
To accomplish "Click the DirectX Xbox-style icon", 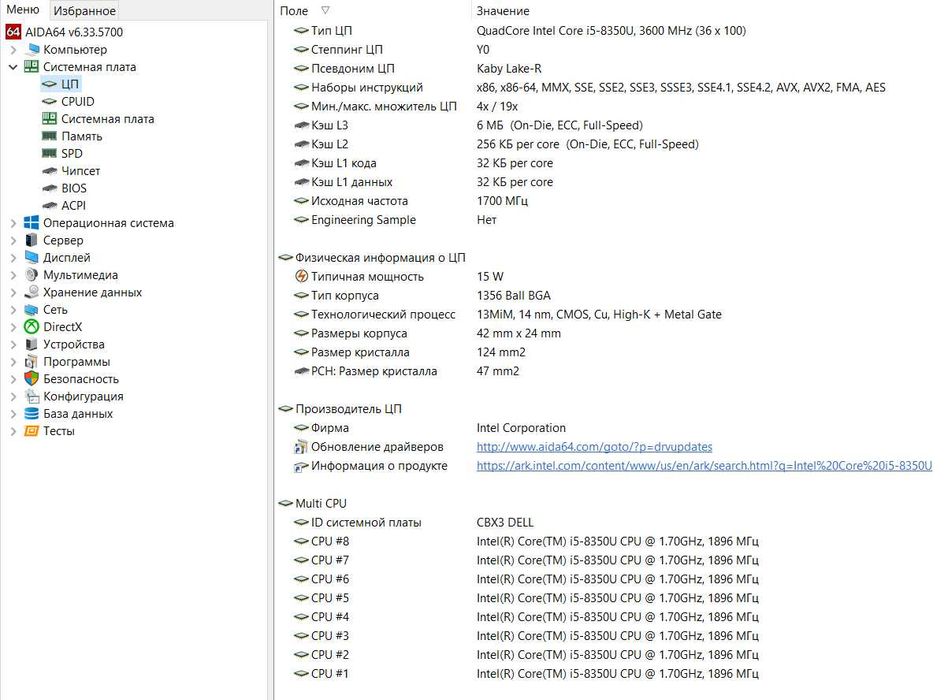I will pos(31,326).
